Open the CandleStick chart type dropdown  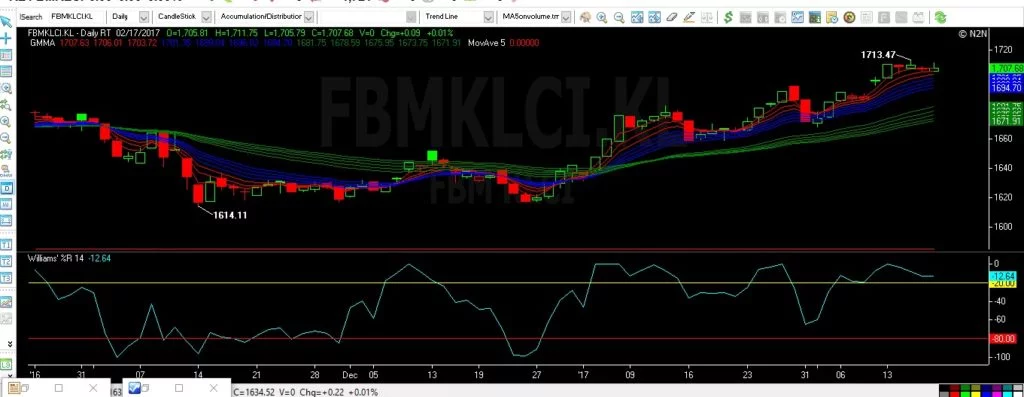(x=206, y=16)
